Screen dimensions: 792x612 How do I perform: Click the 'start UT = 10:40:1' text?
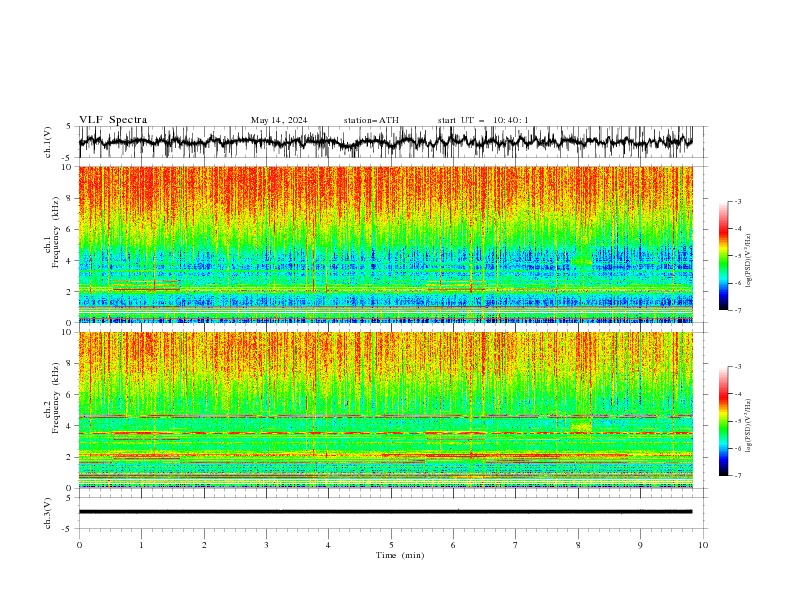[x=483, y=120]
